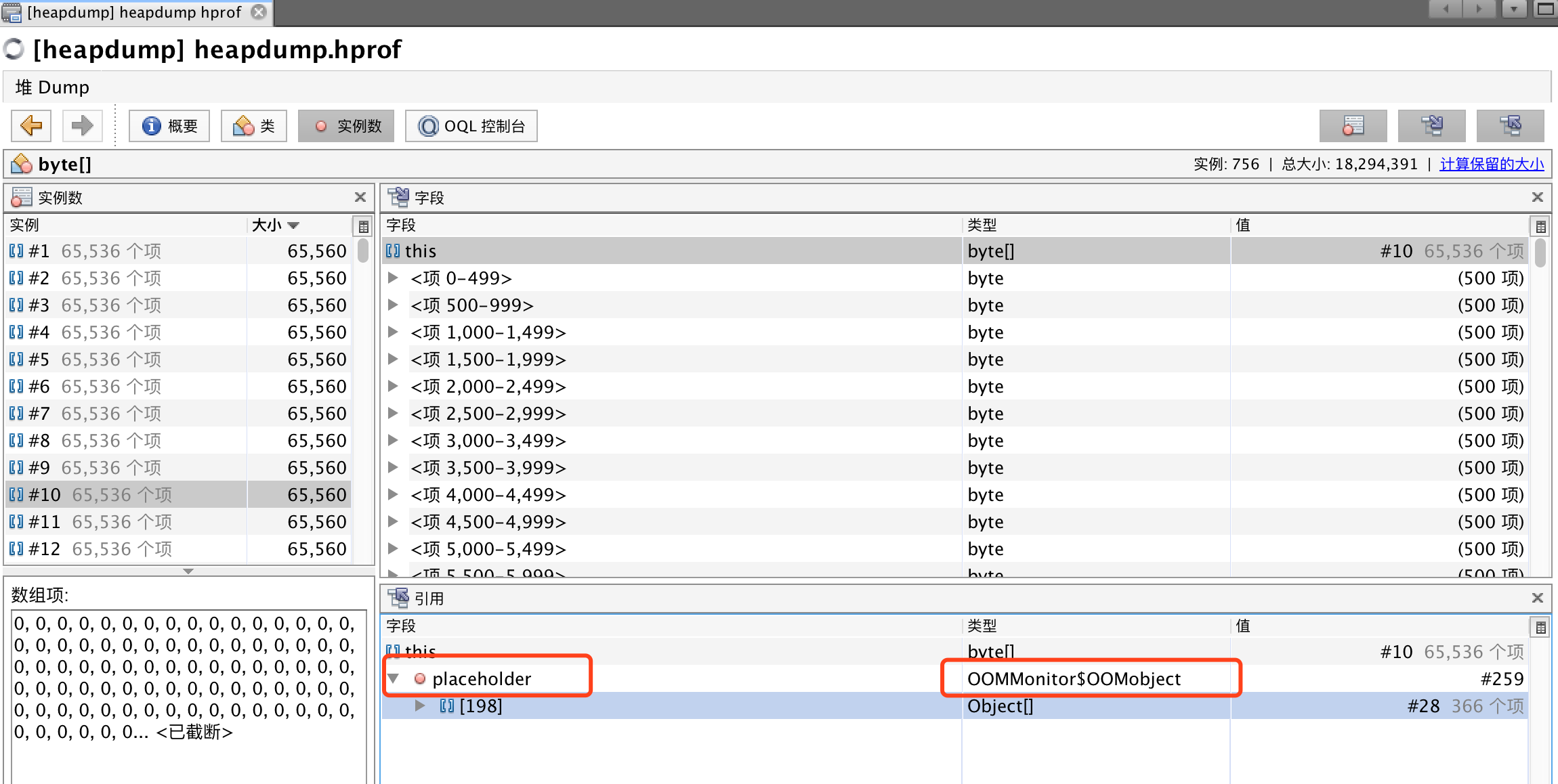Select instance #10 in the list
1558x784 pixels.
pyautogui.click(x=179, y=495)
